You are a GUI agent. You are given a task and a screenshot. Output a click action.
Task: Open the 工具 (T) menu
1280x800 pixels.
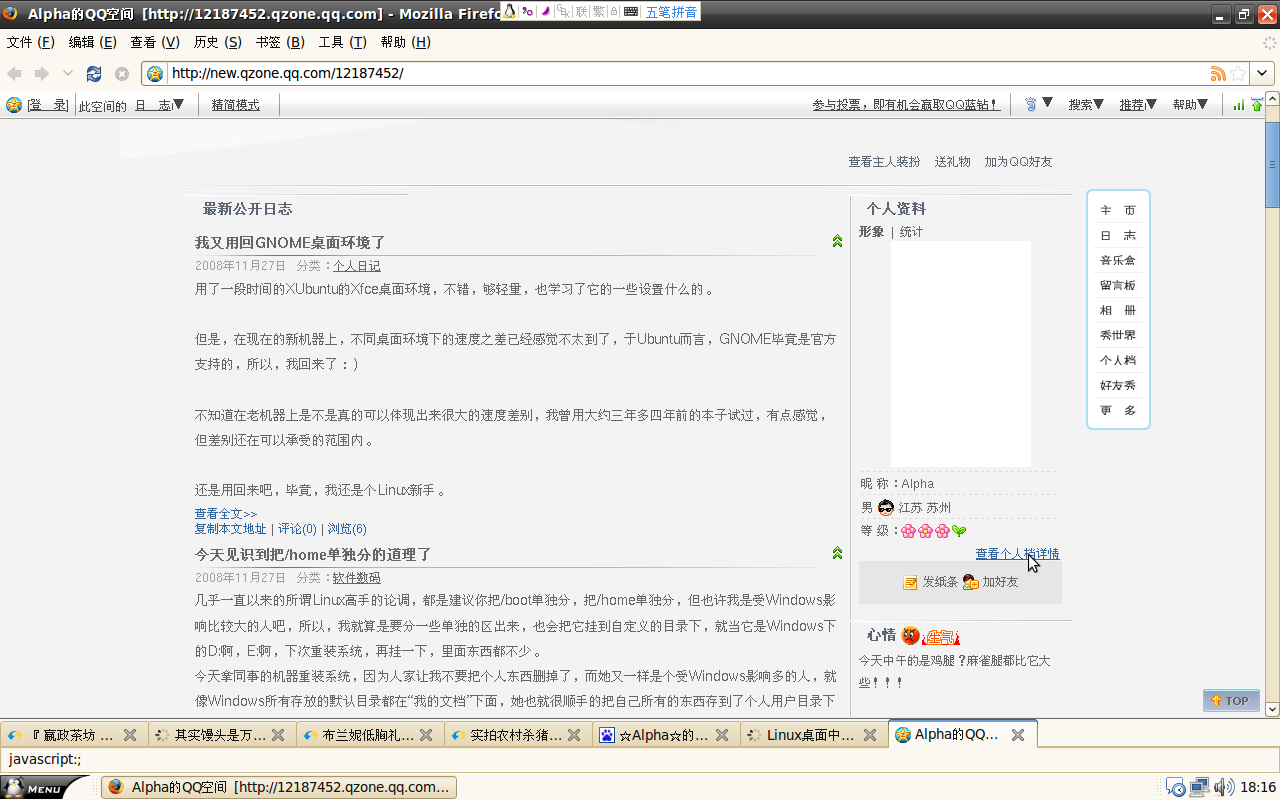click(343, 42)
